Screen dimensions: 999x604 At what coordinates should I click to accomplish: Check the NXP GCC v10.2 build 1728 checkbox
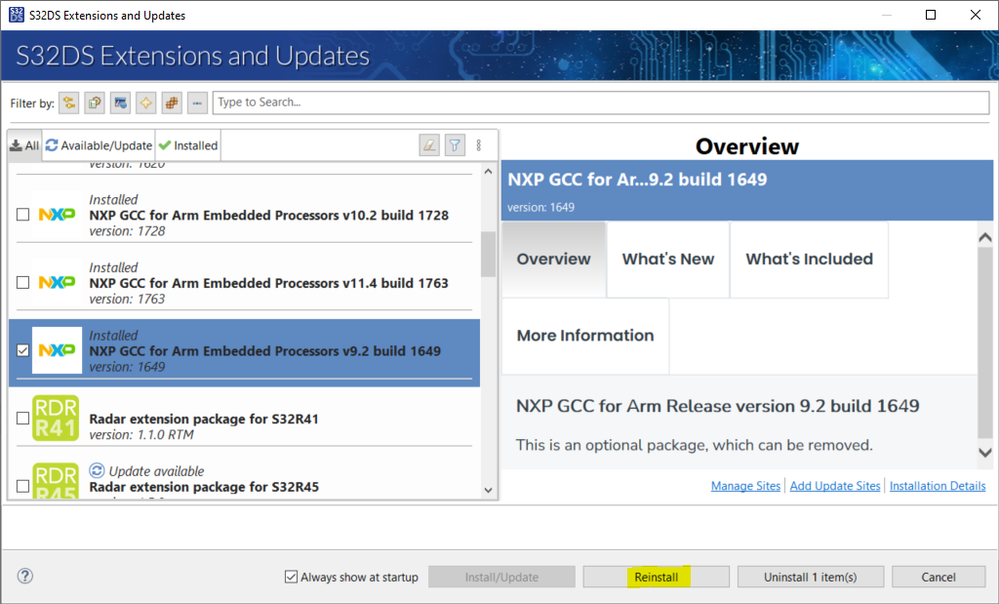tap(23, 215)
